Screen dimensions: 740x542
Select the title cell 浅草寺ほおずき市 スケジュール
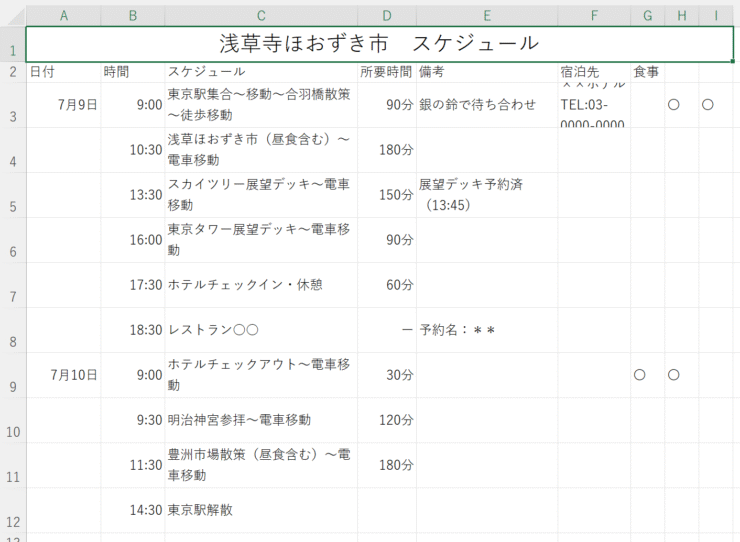[379, 44]
